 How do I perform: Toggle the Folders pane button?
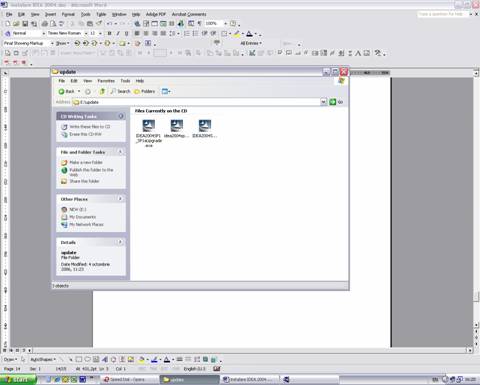pos(145,91)
